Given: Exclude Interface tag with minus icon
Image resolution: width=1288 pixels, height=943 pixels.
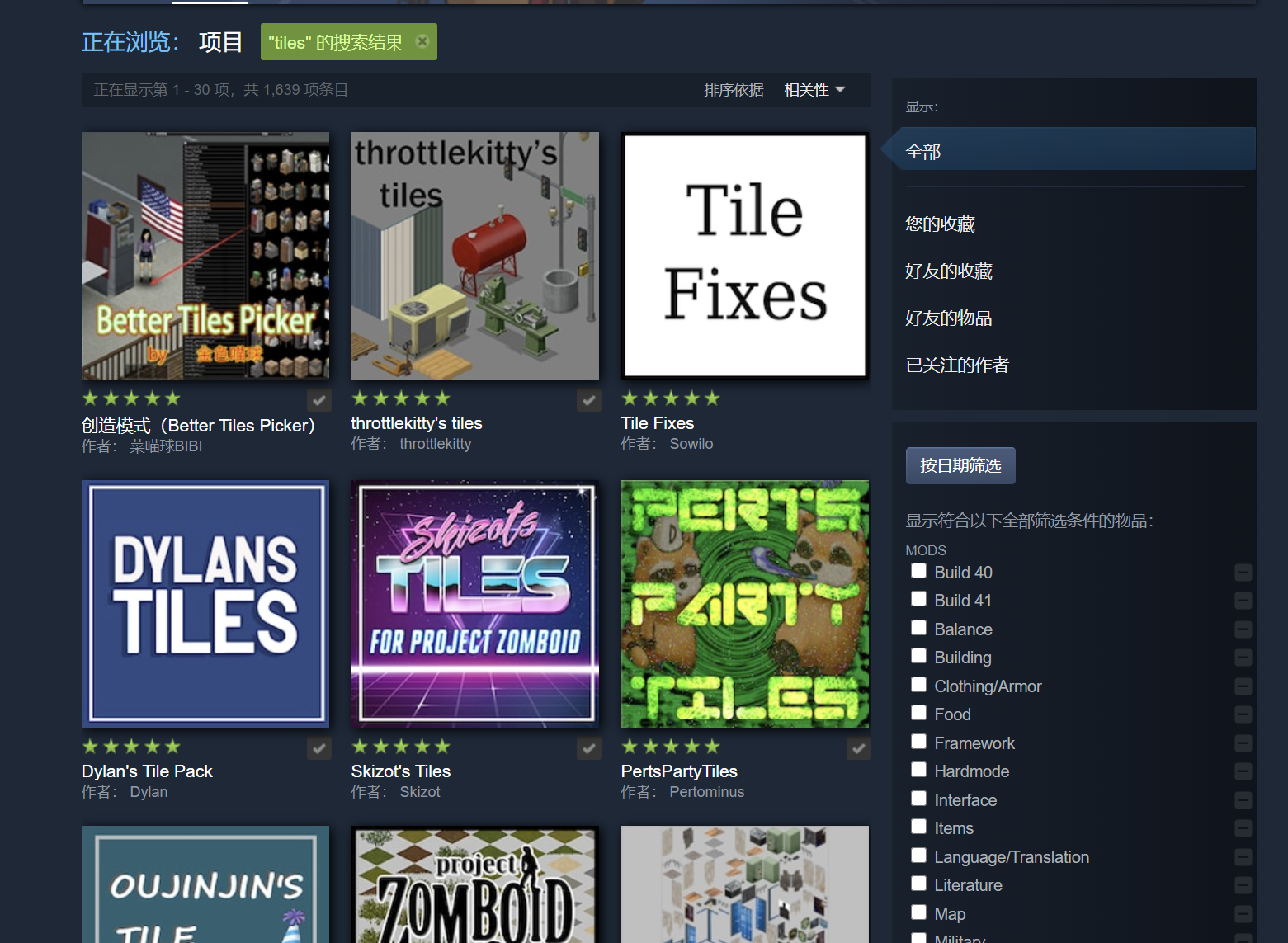Looking at the screenshot, I should tap(1243, 800).
